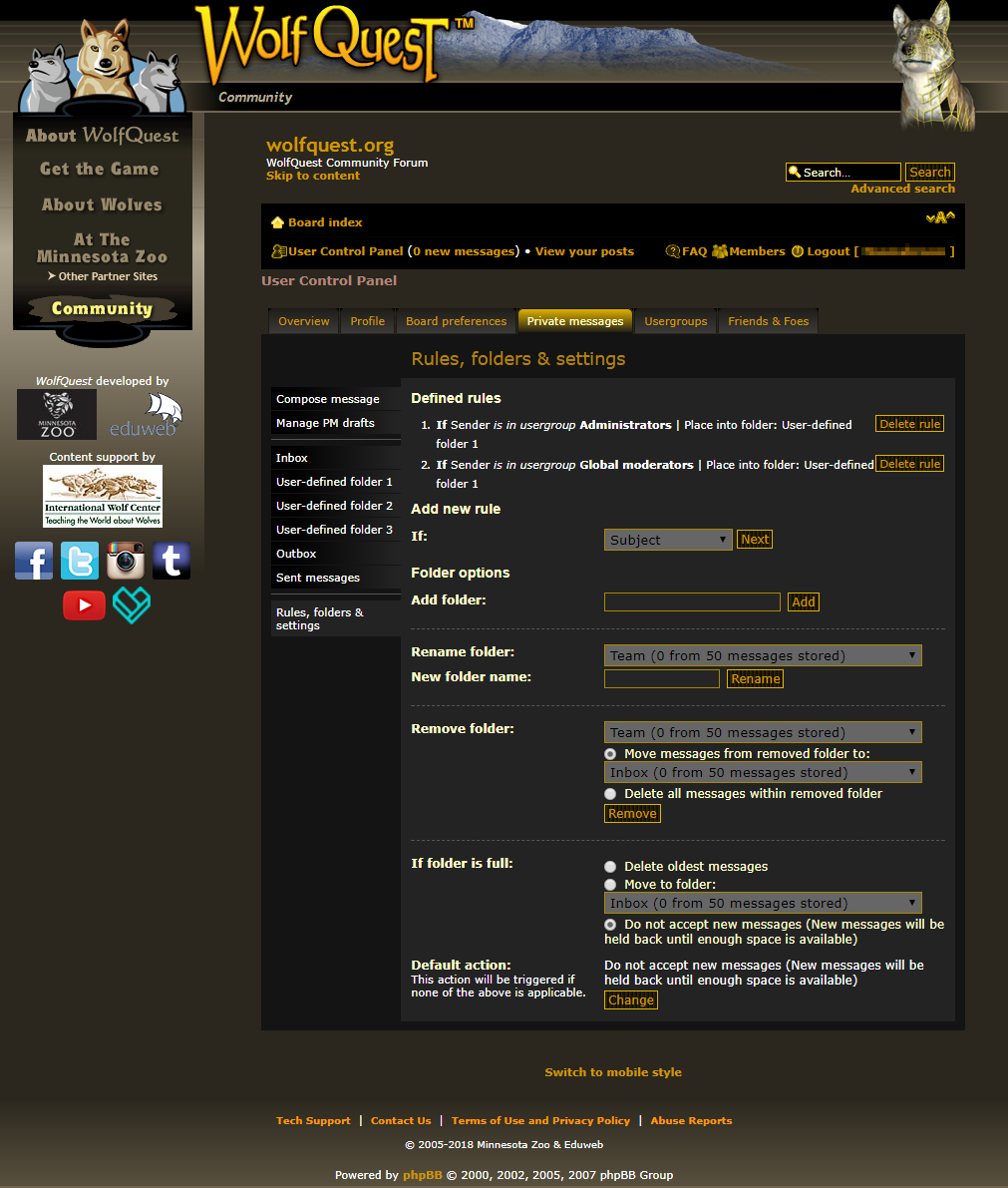Viewport: 1008px width, 1188px height.
Task: Click the eduweb logo
Action: (x=147, y=416)
